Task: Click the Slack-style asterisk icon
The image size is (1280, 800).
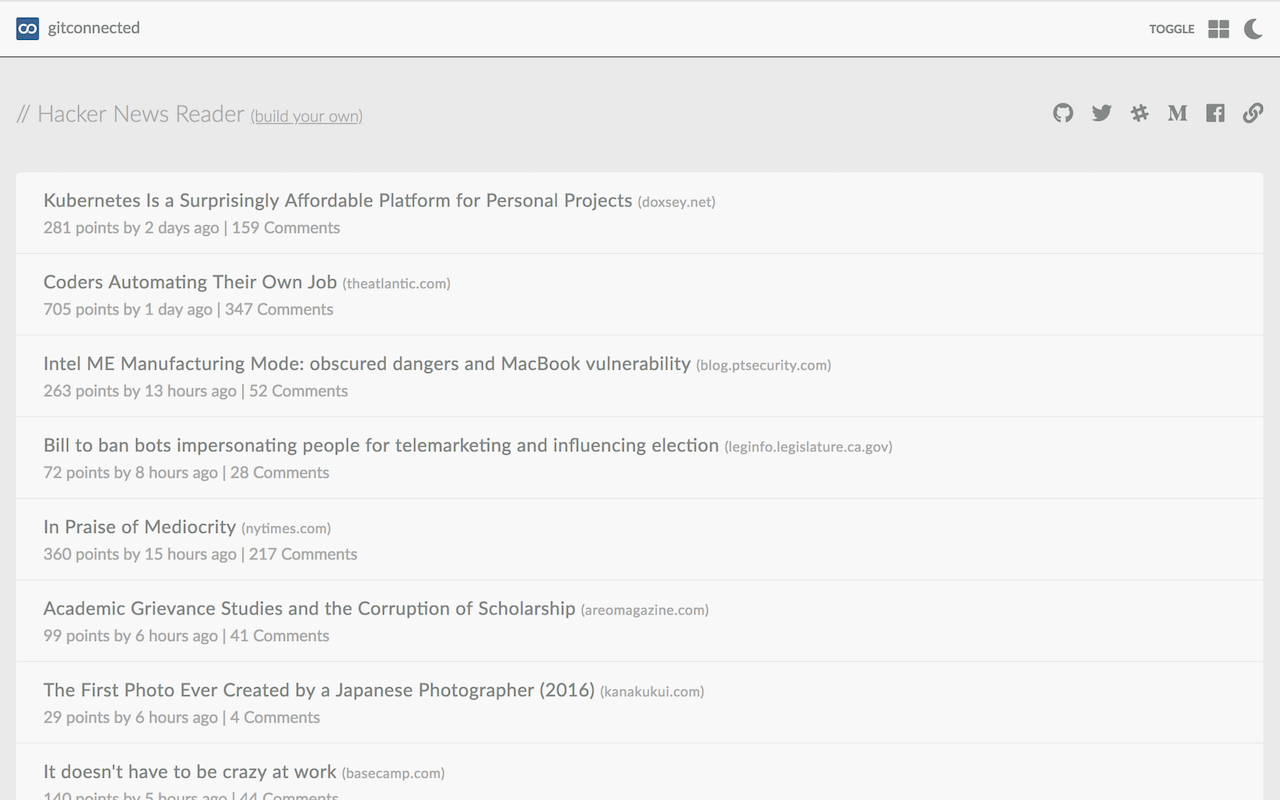Action: (x=1140, y=113)
